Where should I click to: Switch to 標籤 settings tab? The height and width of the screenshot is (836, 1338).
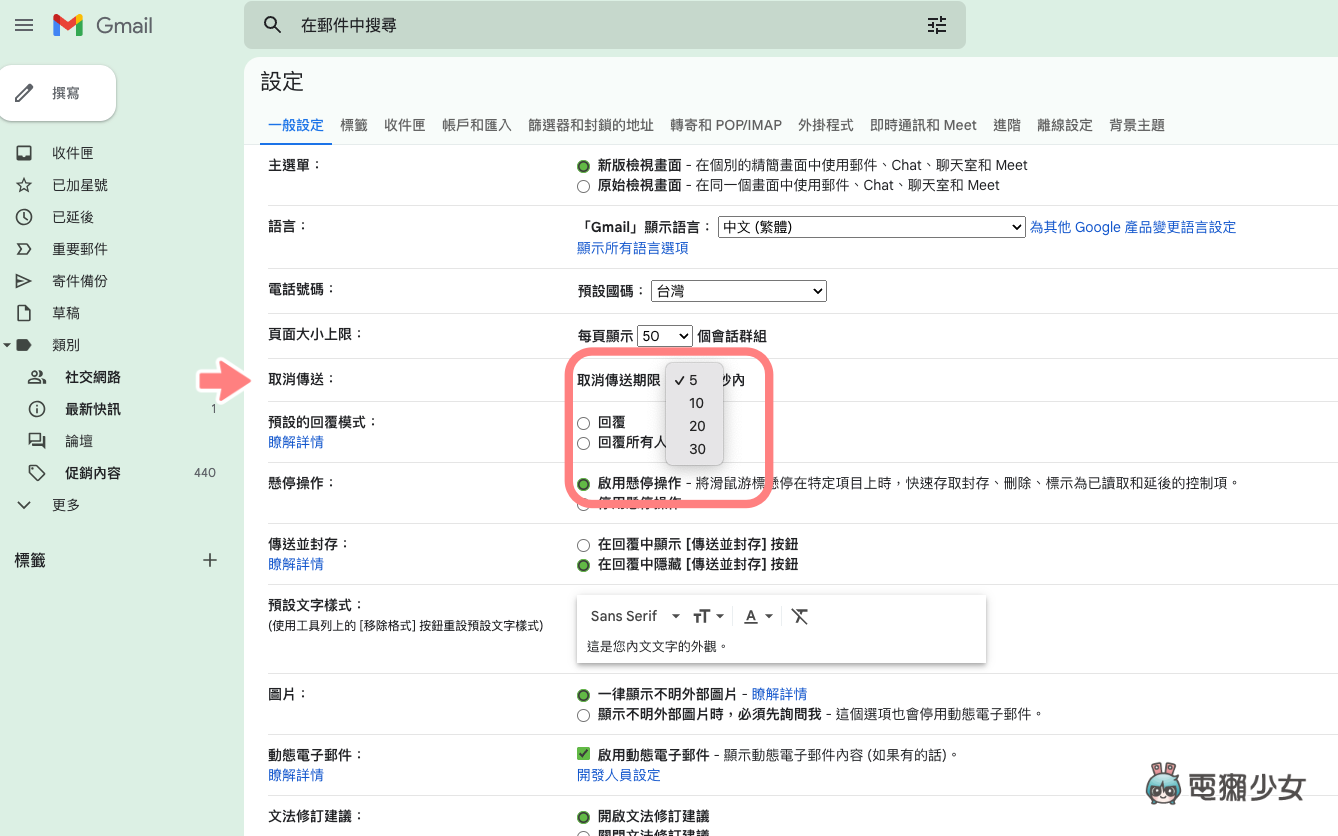point(354,125)
